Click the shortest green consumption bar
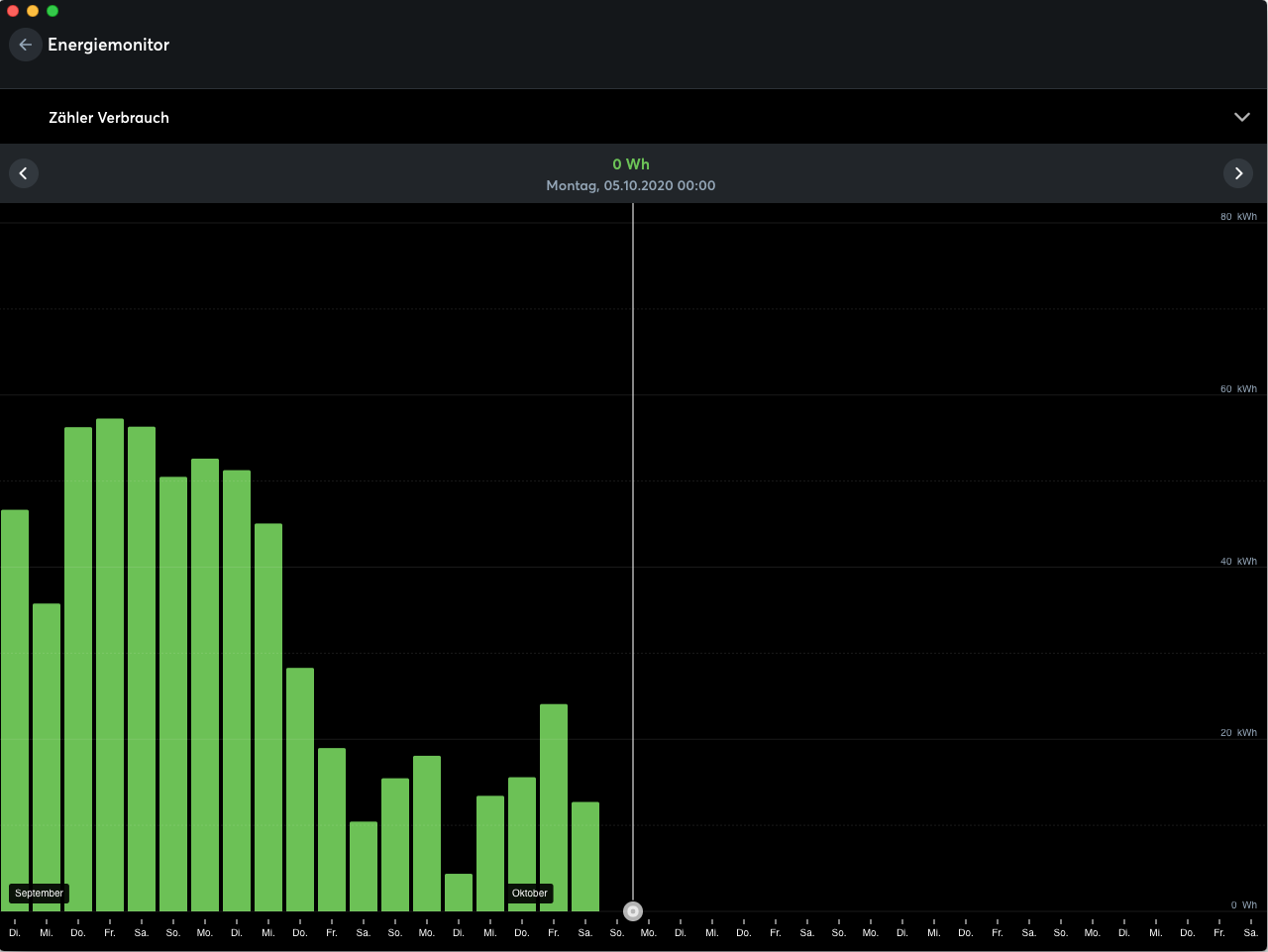Image resolution: width=1268 pixels, height=952 pixels. pyautogui.click(x=459, y=892)
